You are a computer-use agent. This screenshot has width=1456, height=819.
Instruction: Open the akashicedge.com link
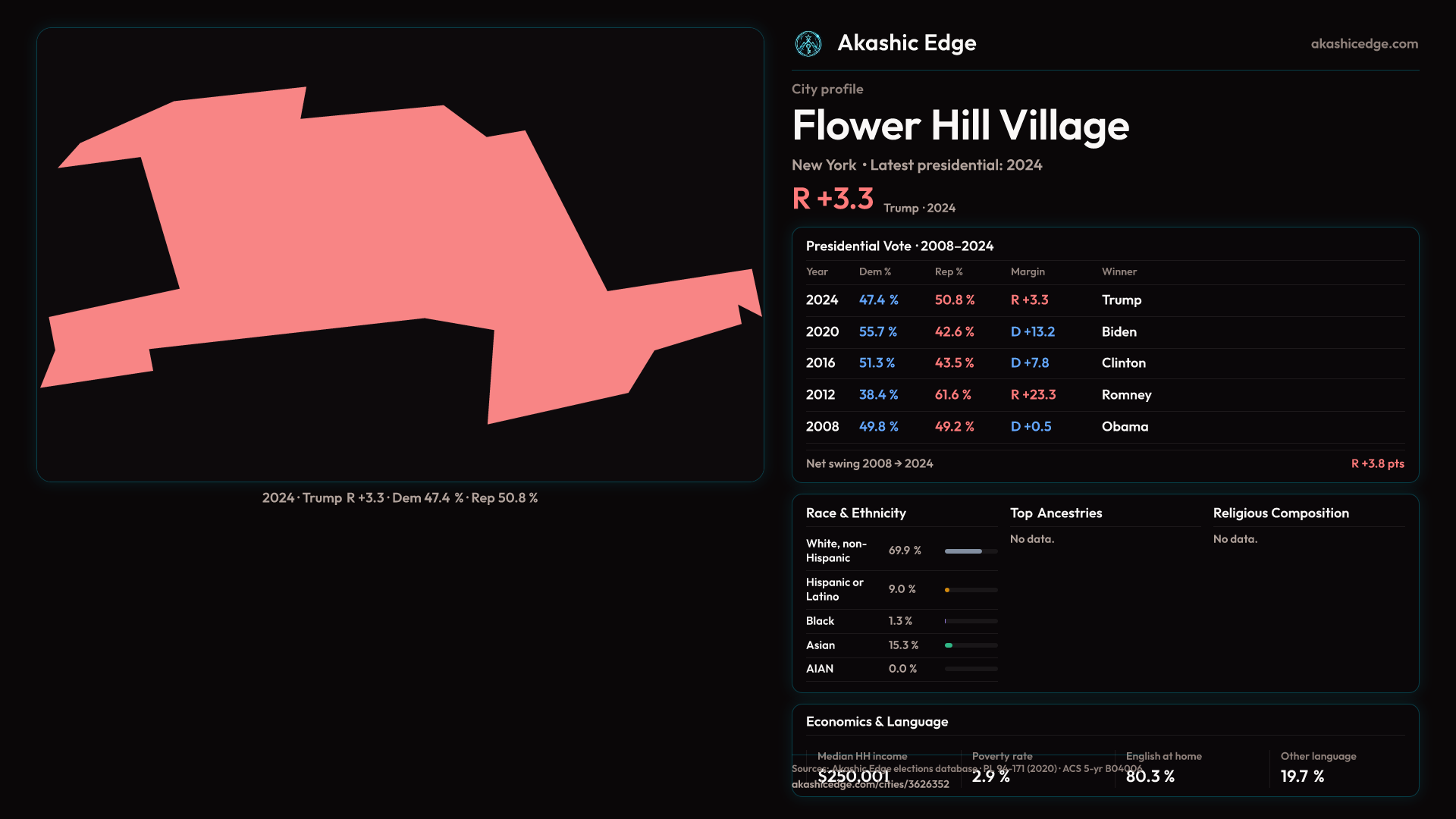coord(1363,44)
